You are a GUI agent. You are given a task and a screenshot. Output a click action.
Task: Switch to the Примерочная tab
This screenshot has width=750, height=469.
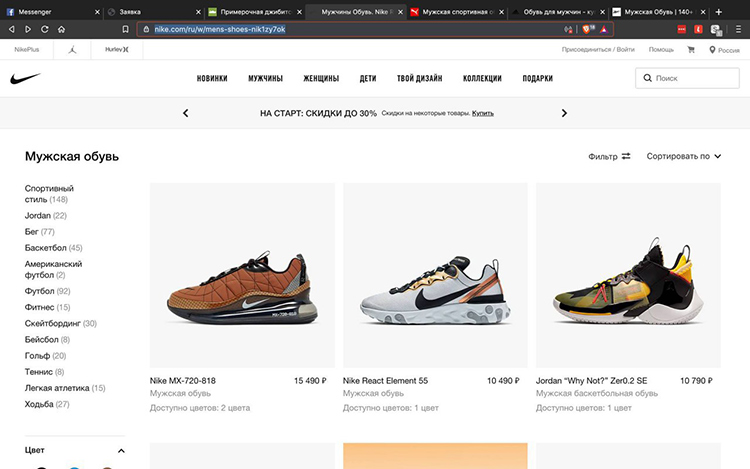click(x=254, y=12)
